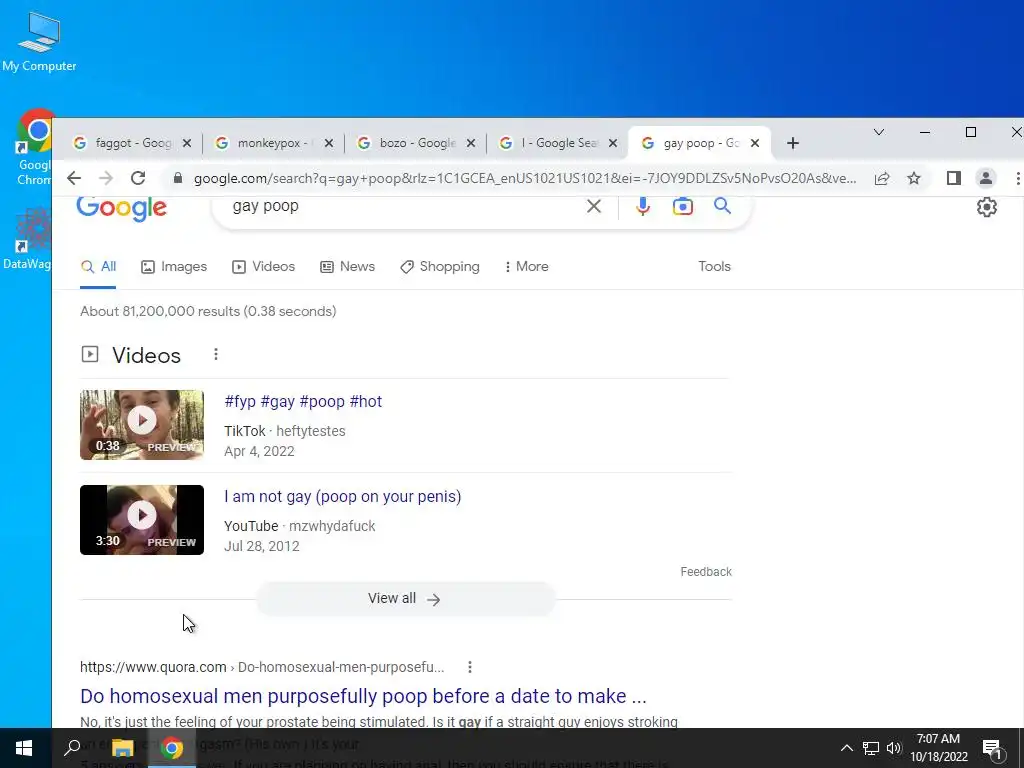
Task: Close the monkeypox tab
Action: (328, 143)
